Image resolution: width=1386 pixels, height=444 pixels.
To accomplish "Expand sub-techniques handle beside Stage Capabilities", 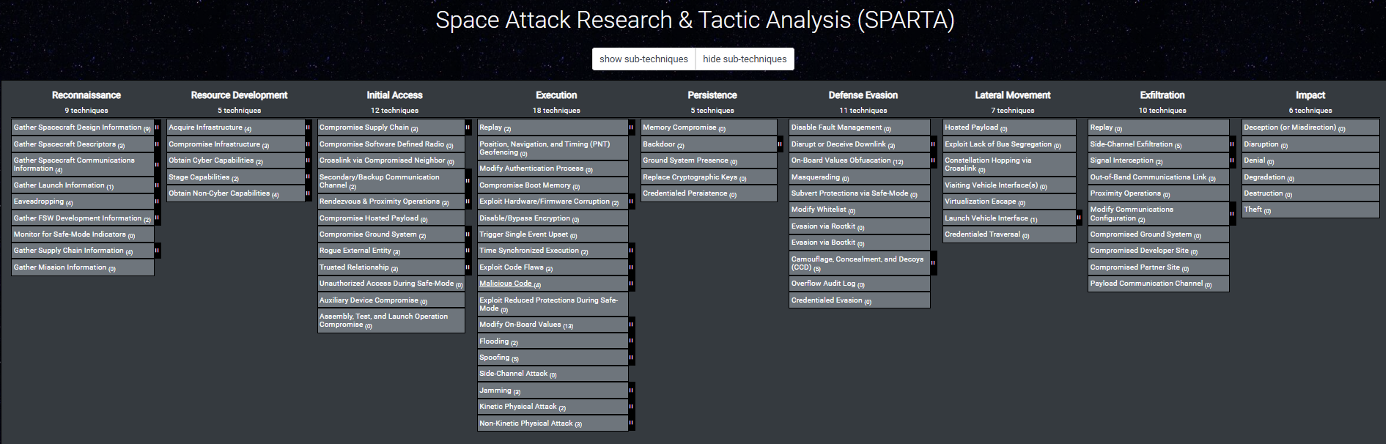I will pyautogui.click(x=308, y=178).
